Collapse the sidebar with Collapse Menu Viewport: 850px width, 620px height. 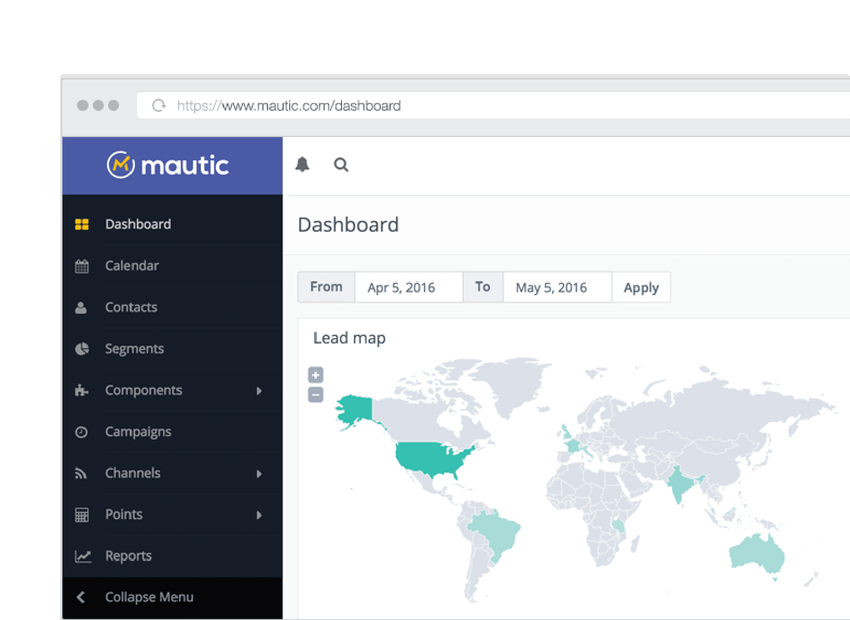[x=148, y=597]
